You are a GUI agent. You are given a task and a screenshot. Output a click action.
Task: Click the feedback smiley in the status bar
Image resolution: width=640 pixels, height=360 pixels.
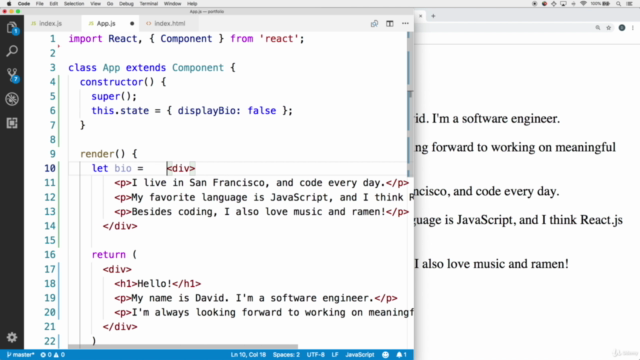(x=385, y=355)
